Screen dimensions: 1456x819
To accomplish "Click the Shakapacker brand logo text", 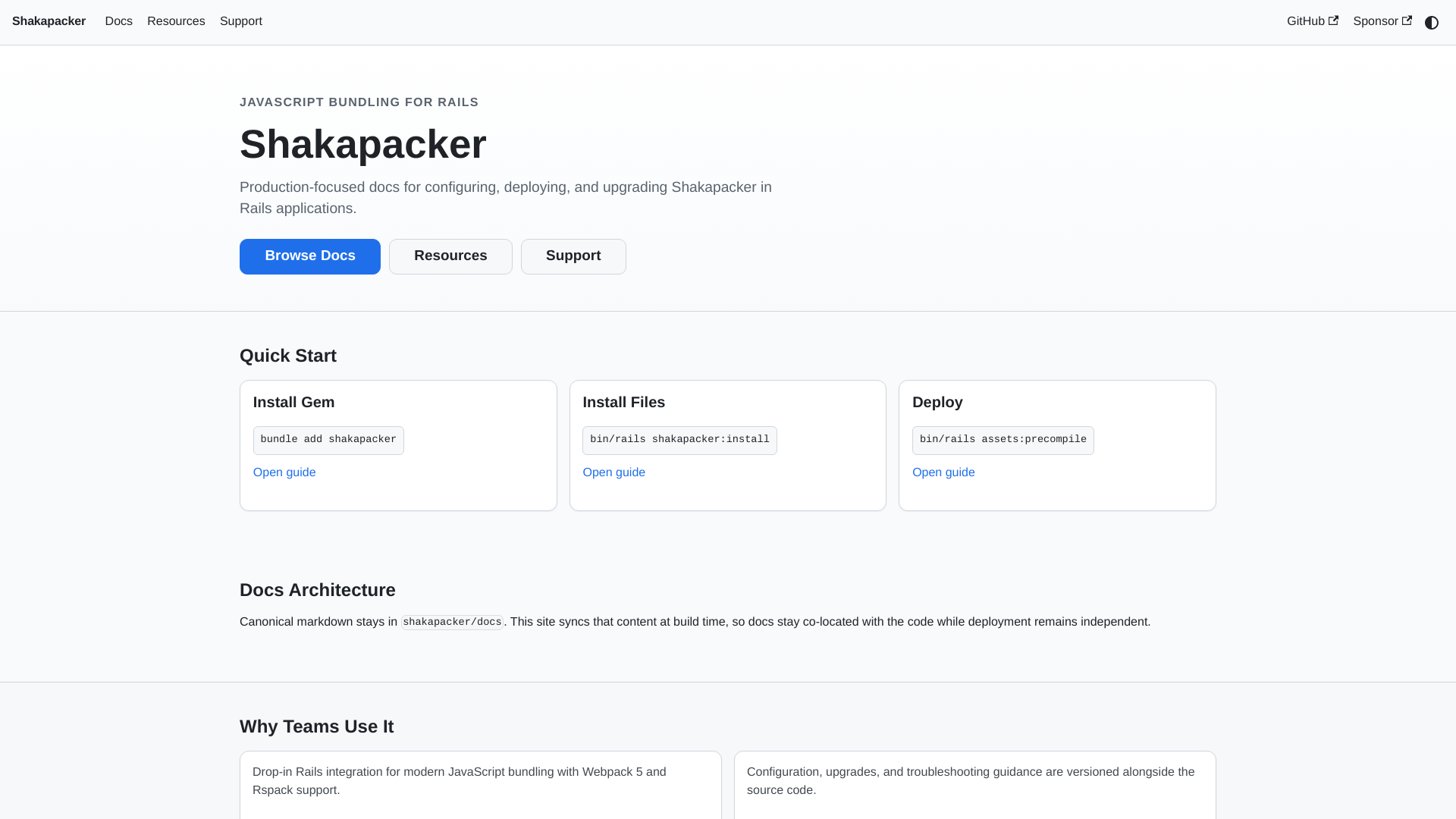I will coord(49,21).
